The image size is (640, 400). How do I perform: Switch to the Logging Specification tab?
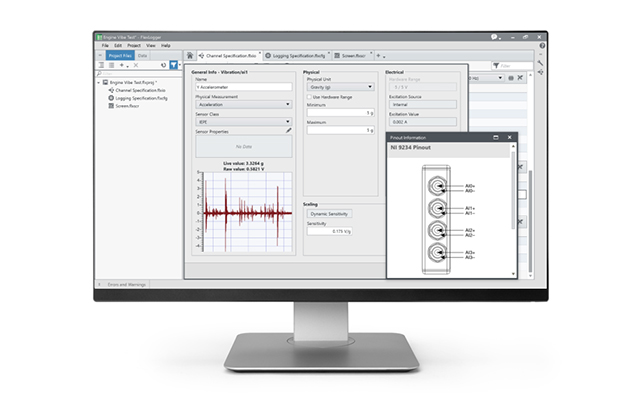click(297, 56)
